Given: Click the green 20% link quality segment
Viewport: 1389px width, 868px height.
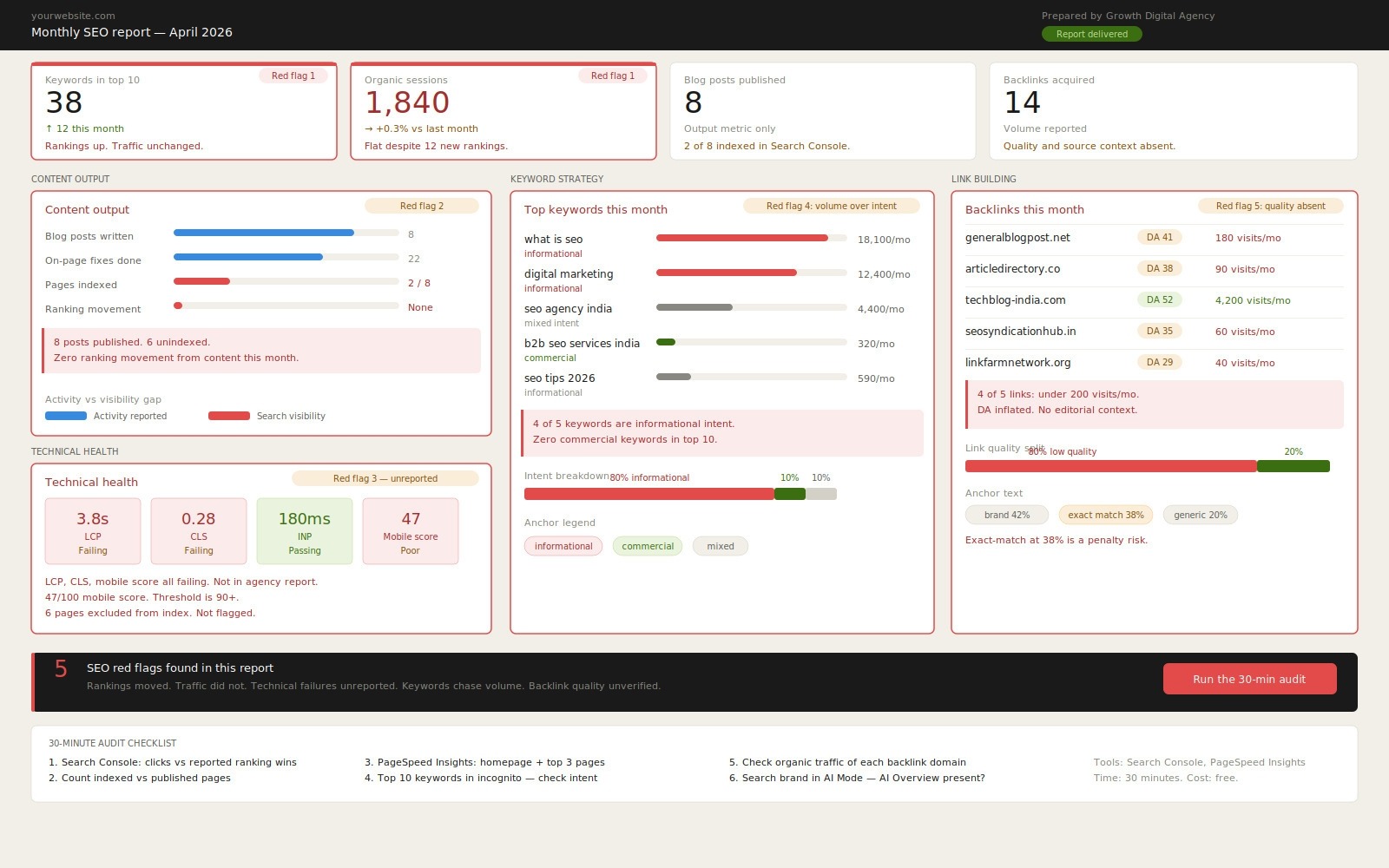Looking at the screenshot, I should pyautogui.click(x=1294, y=466).
